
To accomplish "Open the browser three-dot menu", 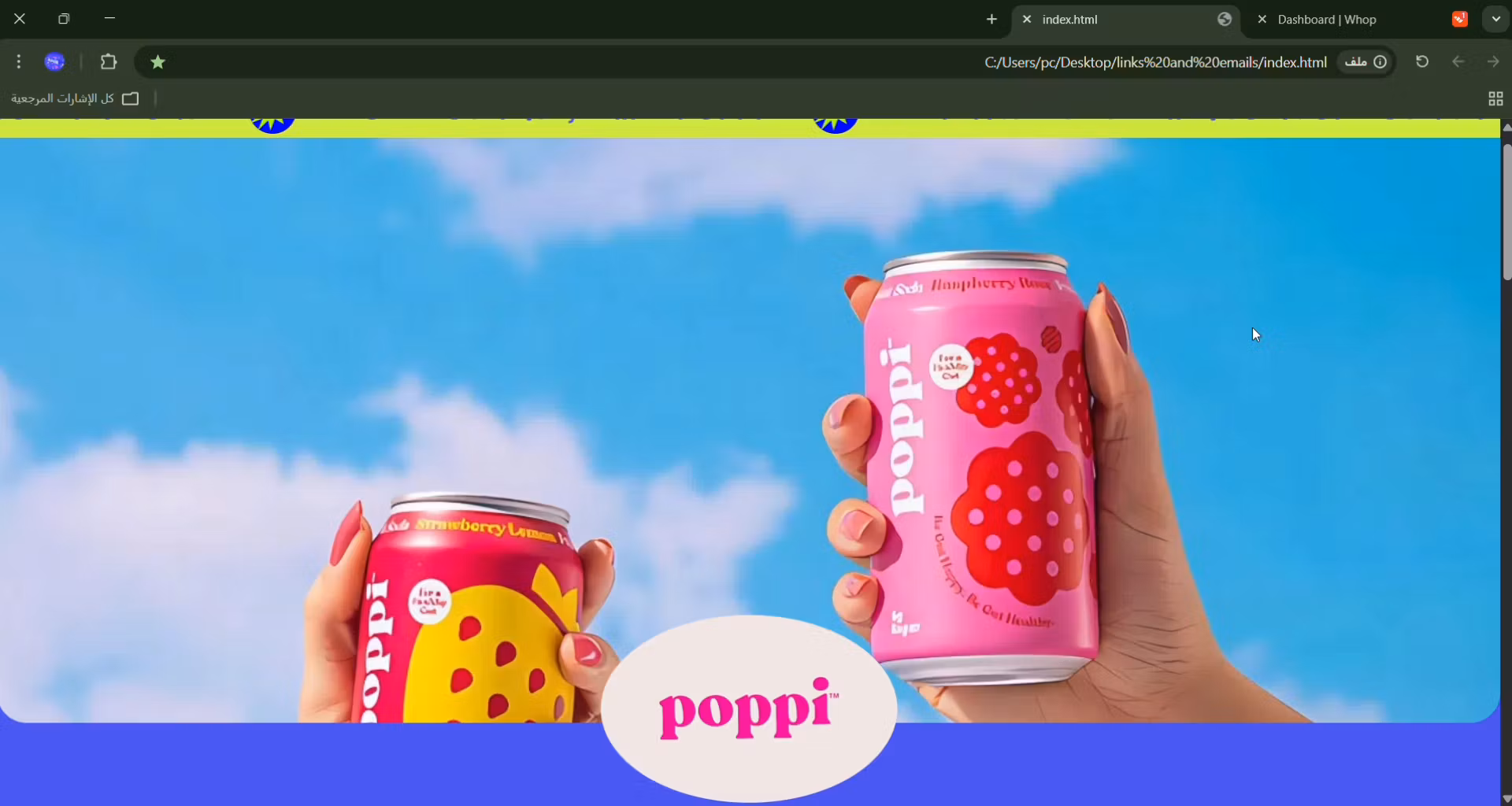I will [x=19, y=61].
